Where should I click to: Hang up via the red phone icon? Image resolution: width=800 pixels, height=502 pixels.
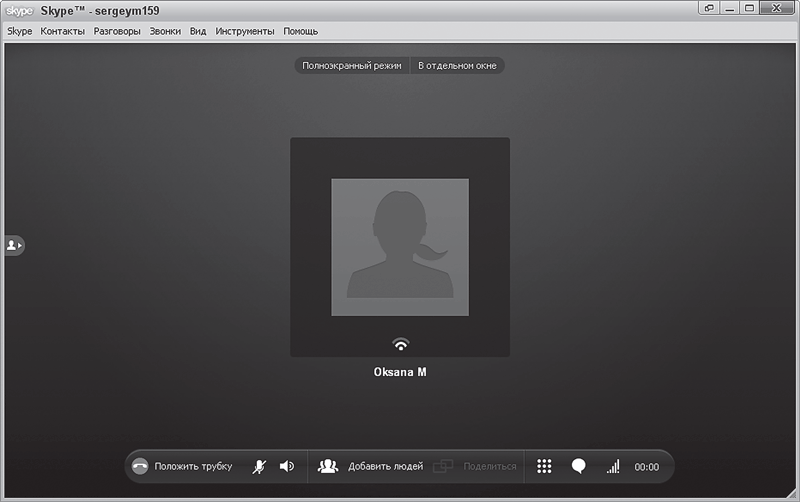pos(140,466)
